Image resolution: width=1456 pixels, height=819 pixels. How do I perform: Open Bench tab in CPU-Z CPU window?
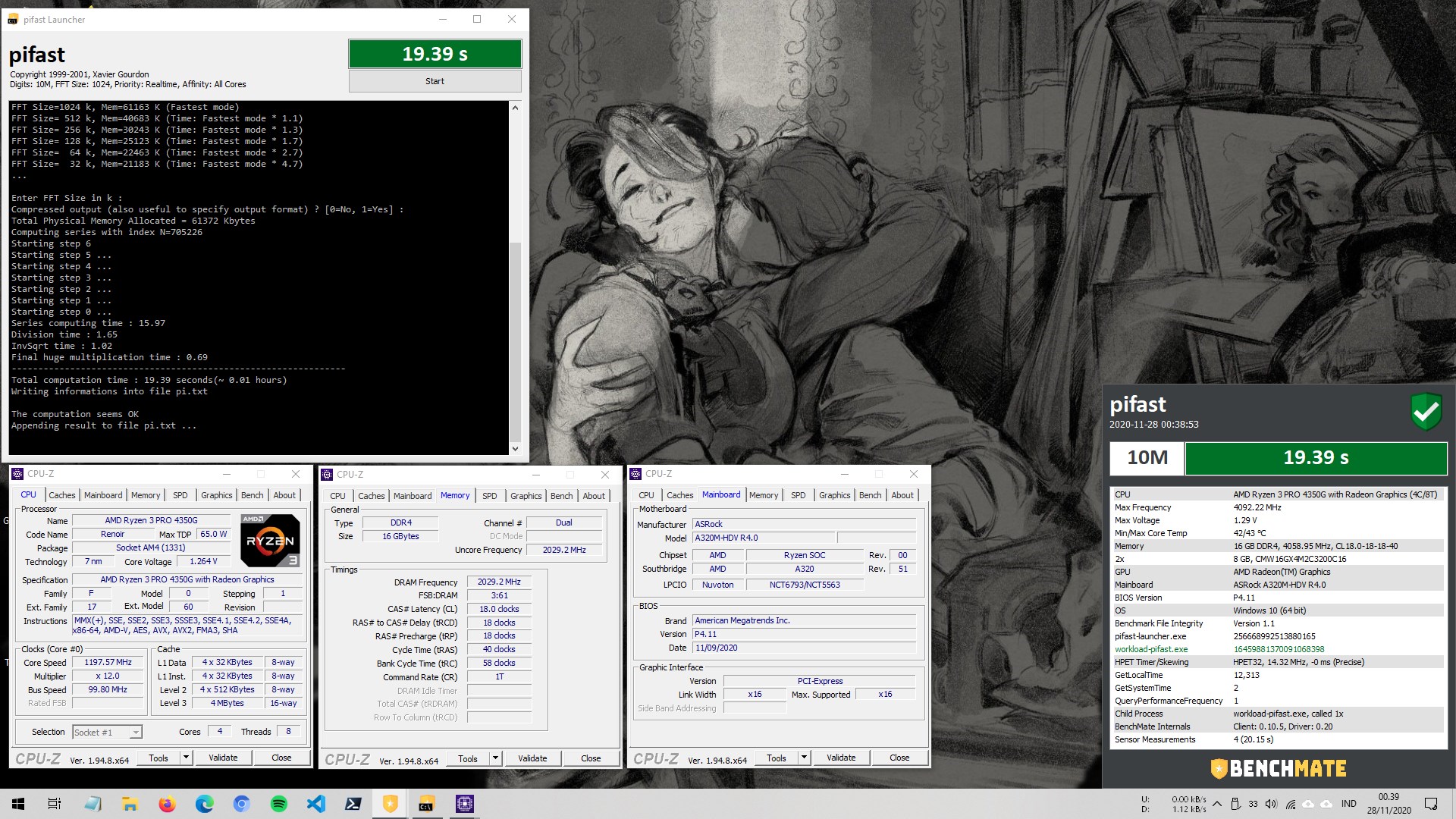coord(252,495)
